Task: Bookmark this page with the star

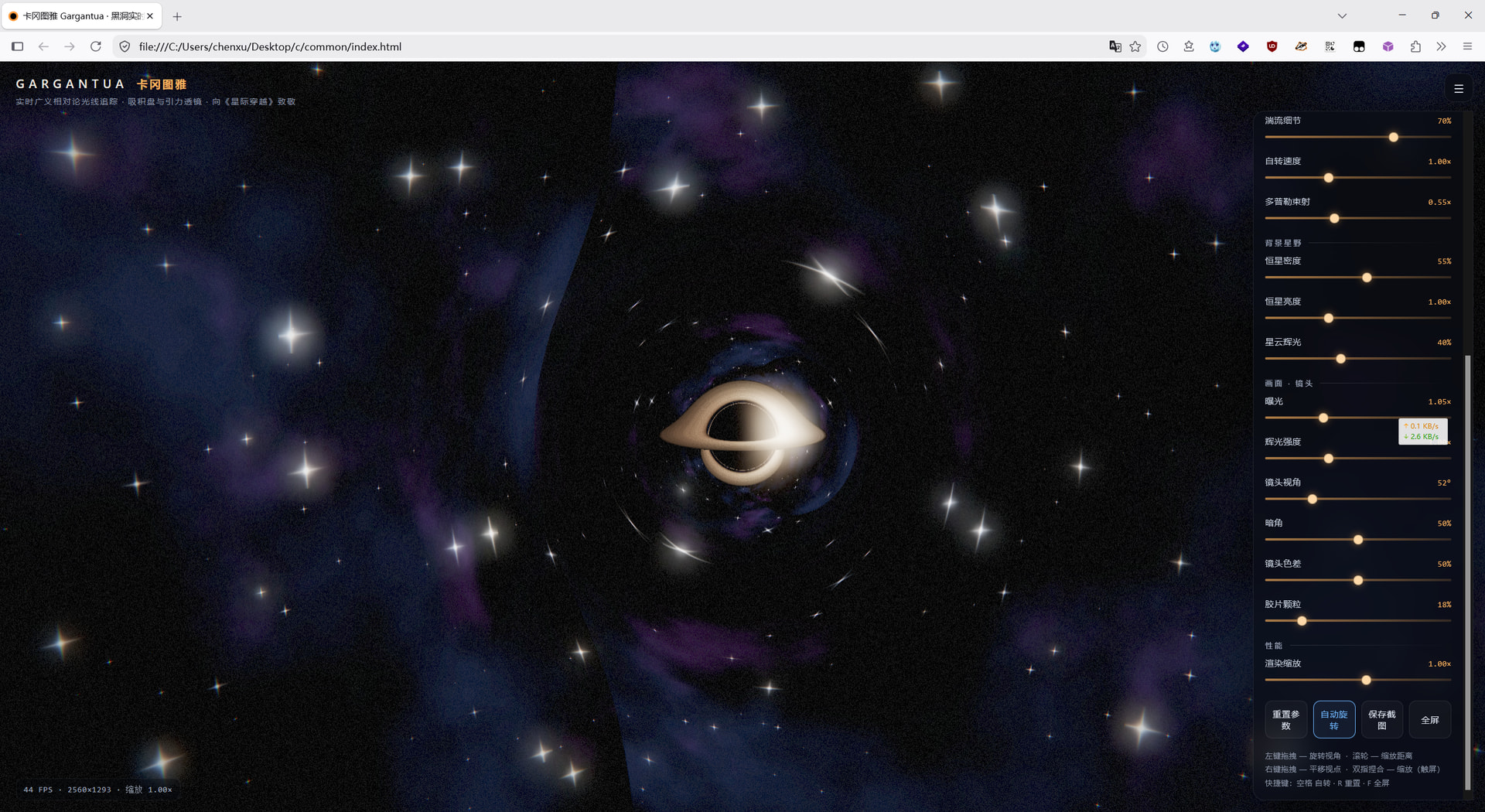Action: coord(1135,46)
